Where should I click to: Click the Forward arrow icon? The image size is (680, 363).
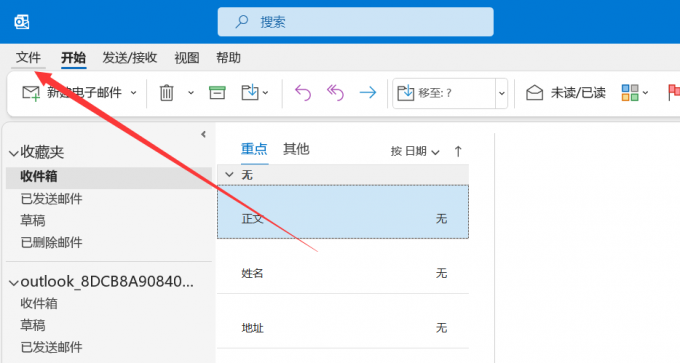click(x=368, y=92)
